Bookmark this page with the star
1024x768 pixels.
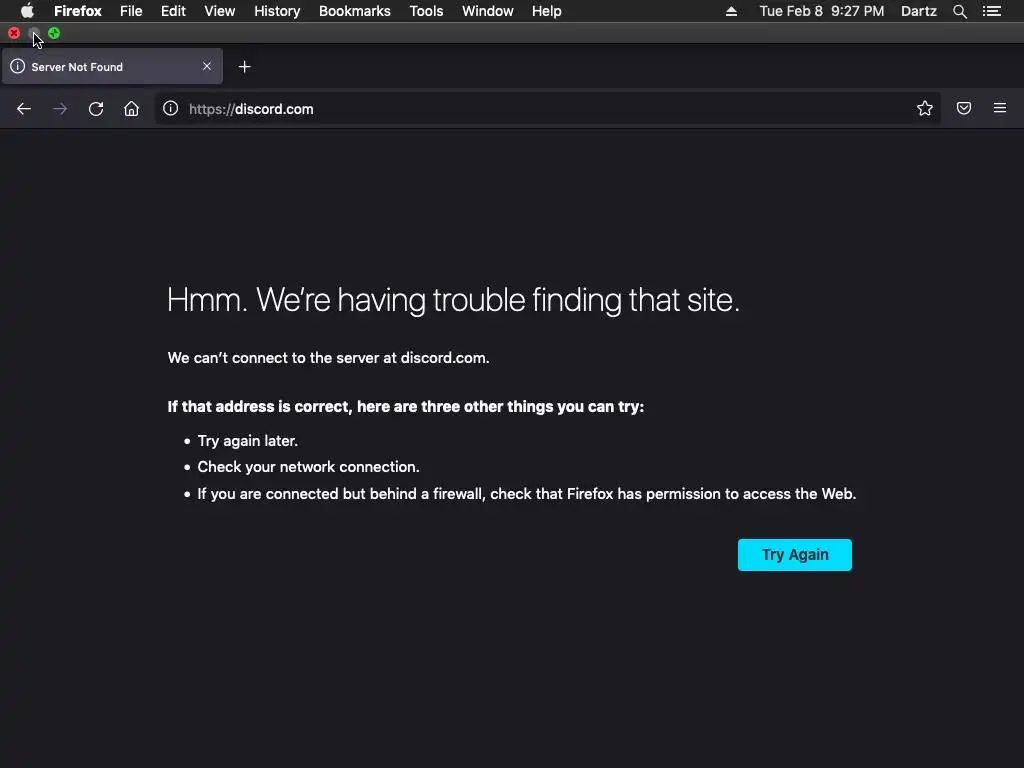[925, 108]
